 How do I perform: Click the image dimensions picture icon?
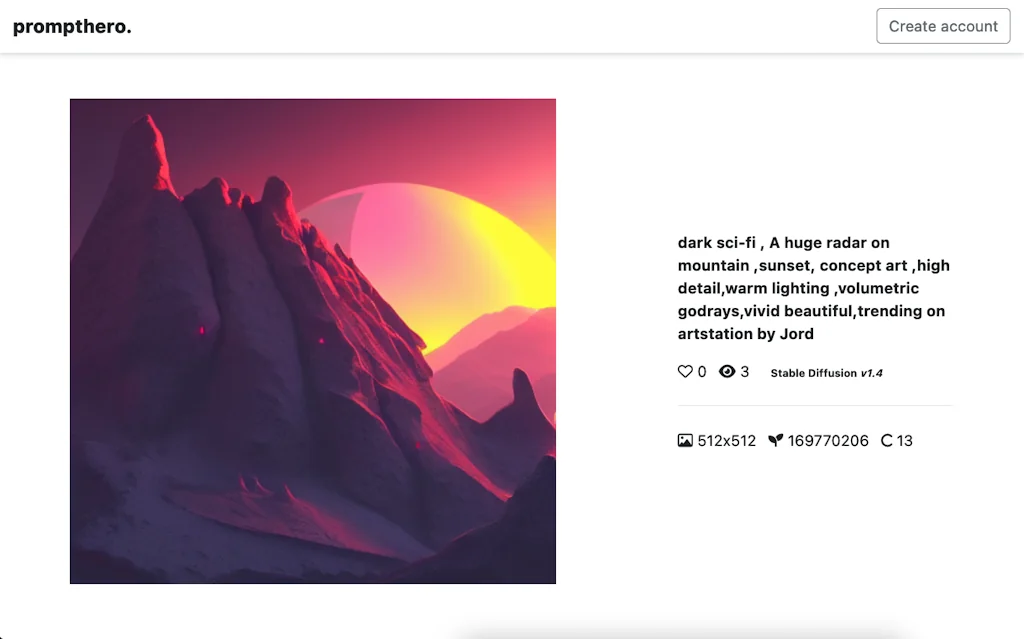click(685, 440)
